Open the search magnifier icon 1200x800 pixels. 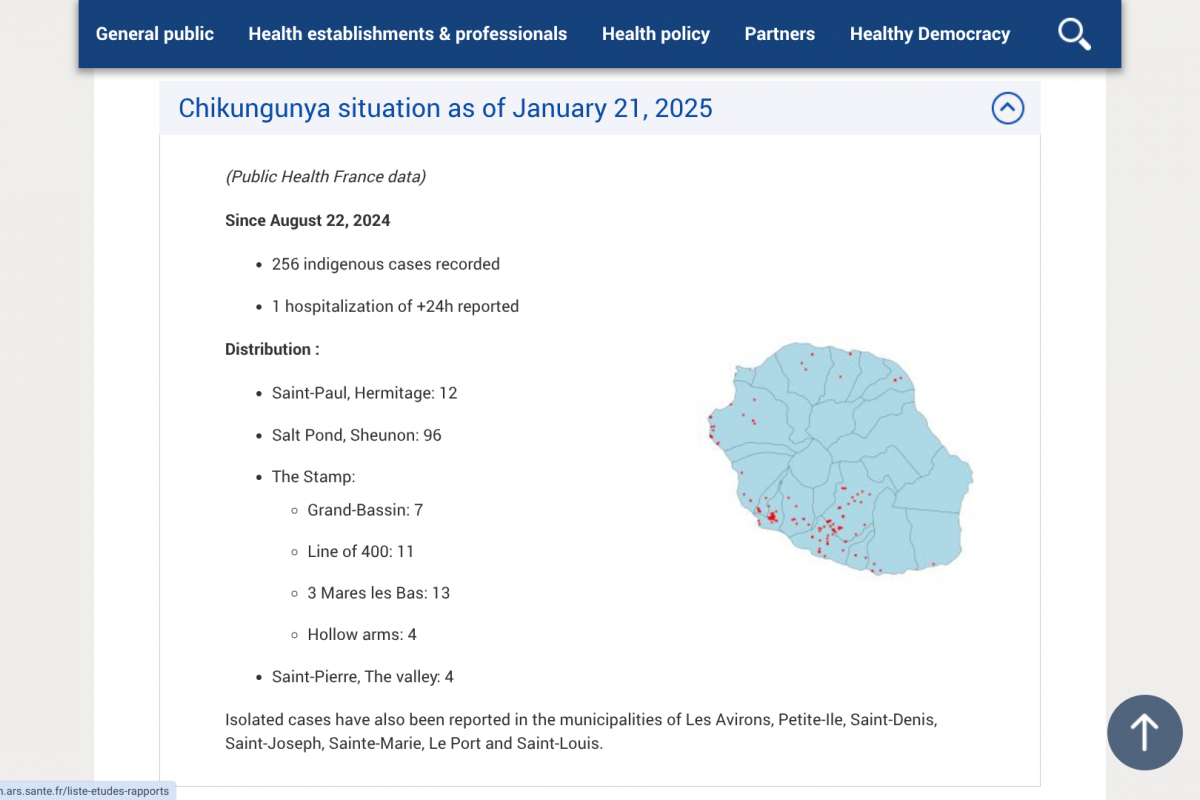(1074, 34)
